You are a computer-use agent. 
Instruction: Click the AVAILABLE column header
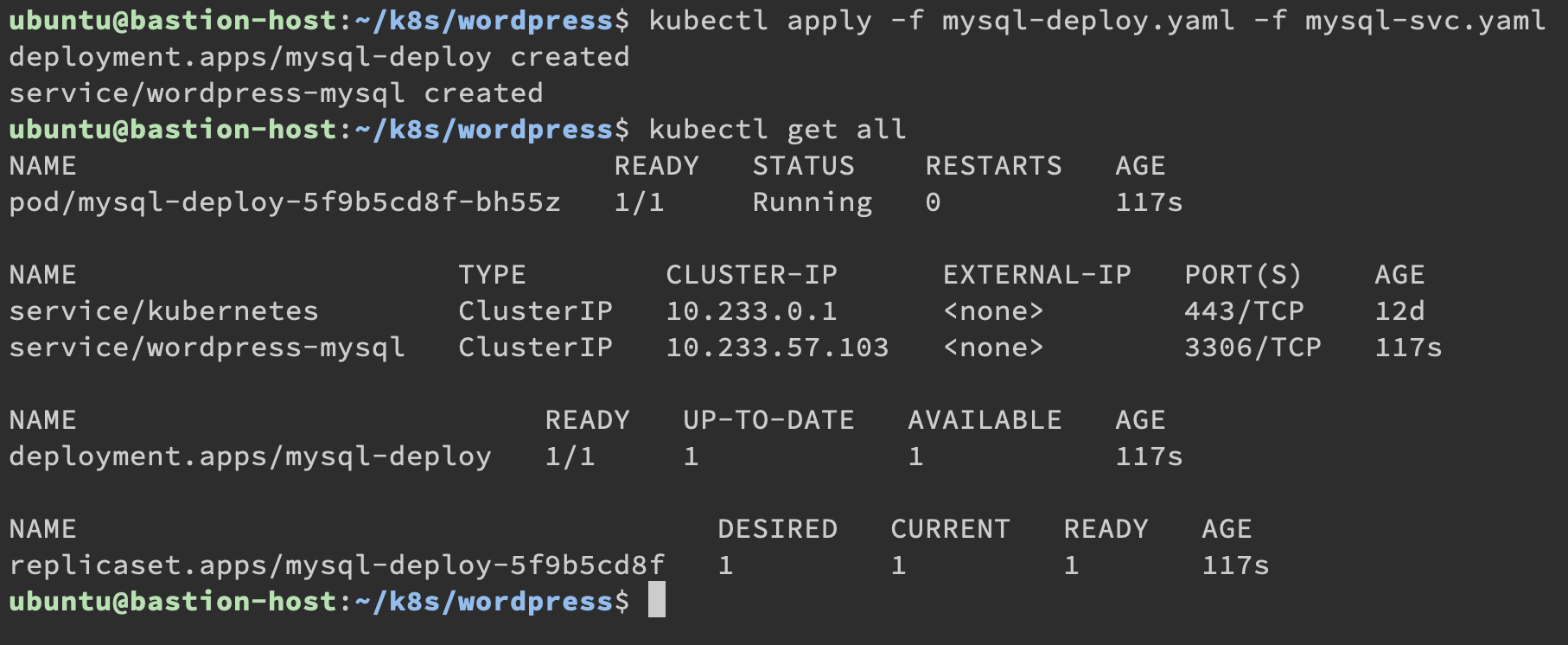coord(984,420)
